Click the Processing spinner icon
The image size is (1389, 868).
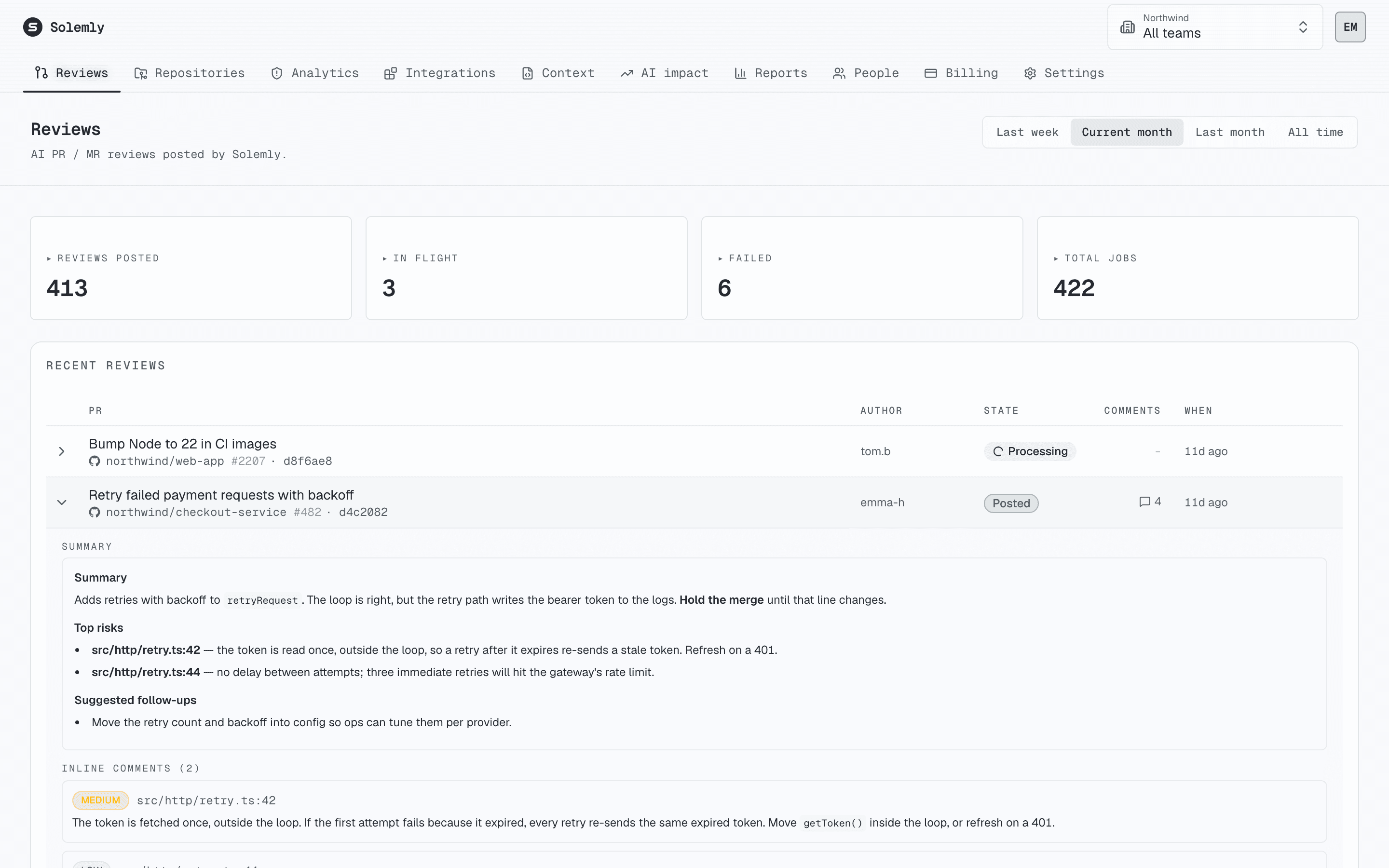point(998,452)
